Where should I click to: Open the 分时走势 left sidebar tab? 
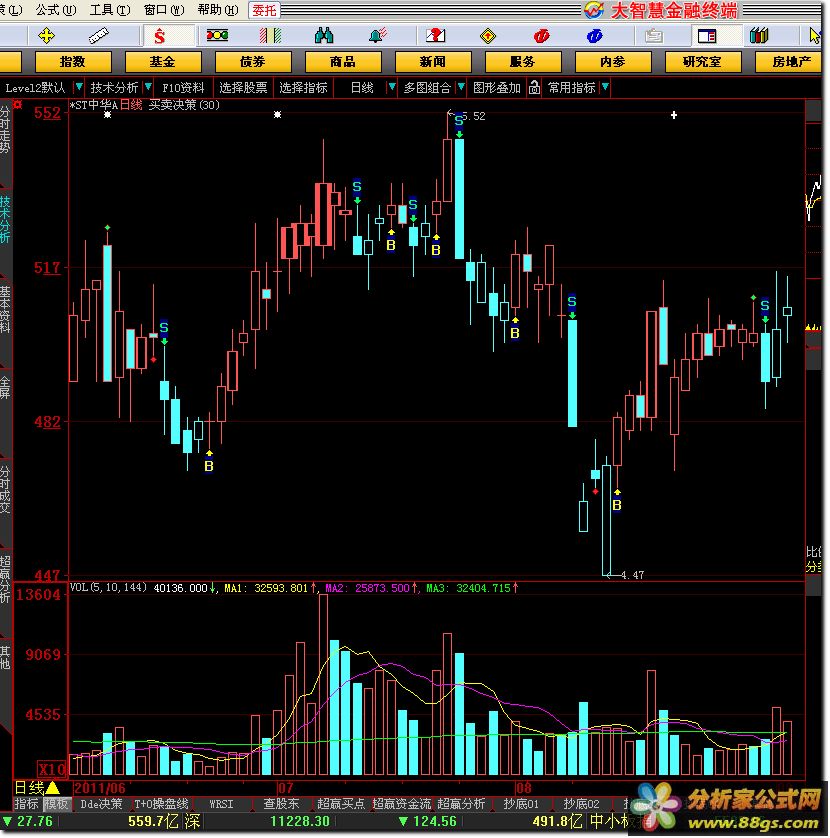pyautogui.click(x=5, y=129)
